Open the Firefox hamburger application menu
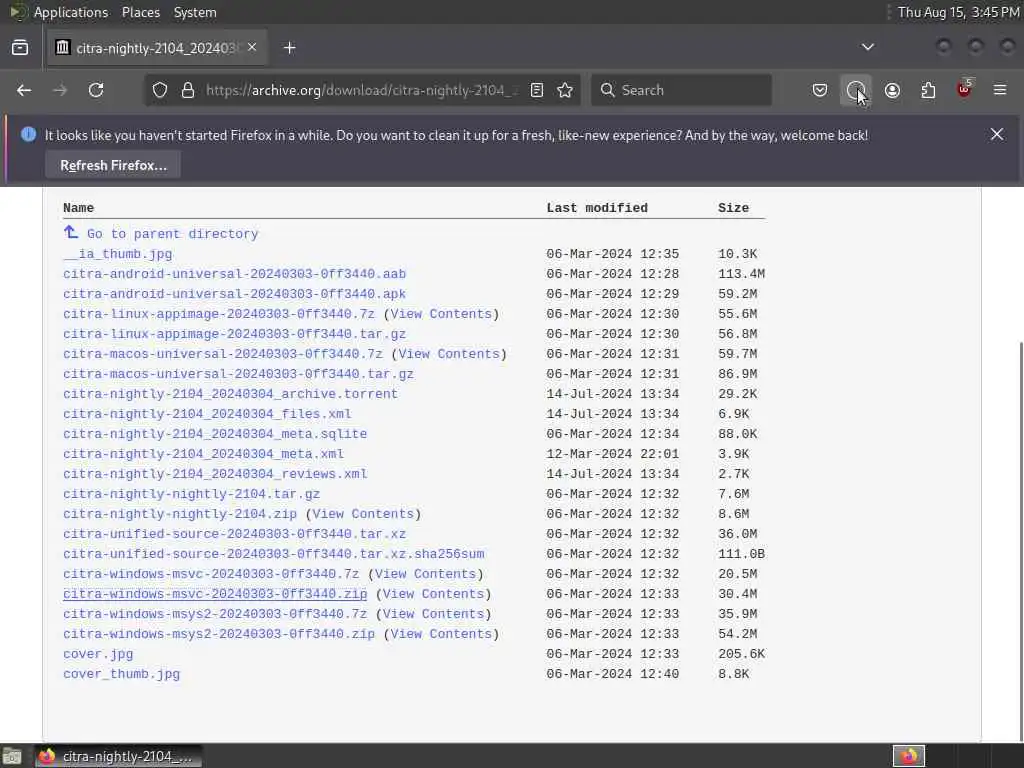The height and width of the screenshot is (768, 1024). click(x=1000, y=90)
